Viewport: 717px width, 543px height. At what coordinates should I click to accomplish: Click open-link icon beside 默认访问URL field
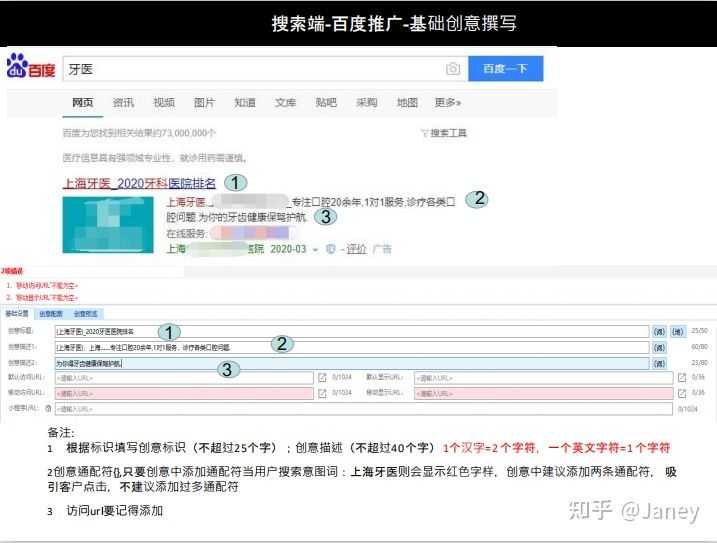point(322,377)
